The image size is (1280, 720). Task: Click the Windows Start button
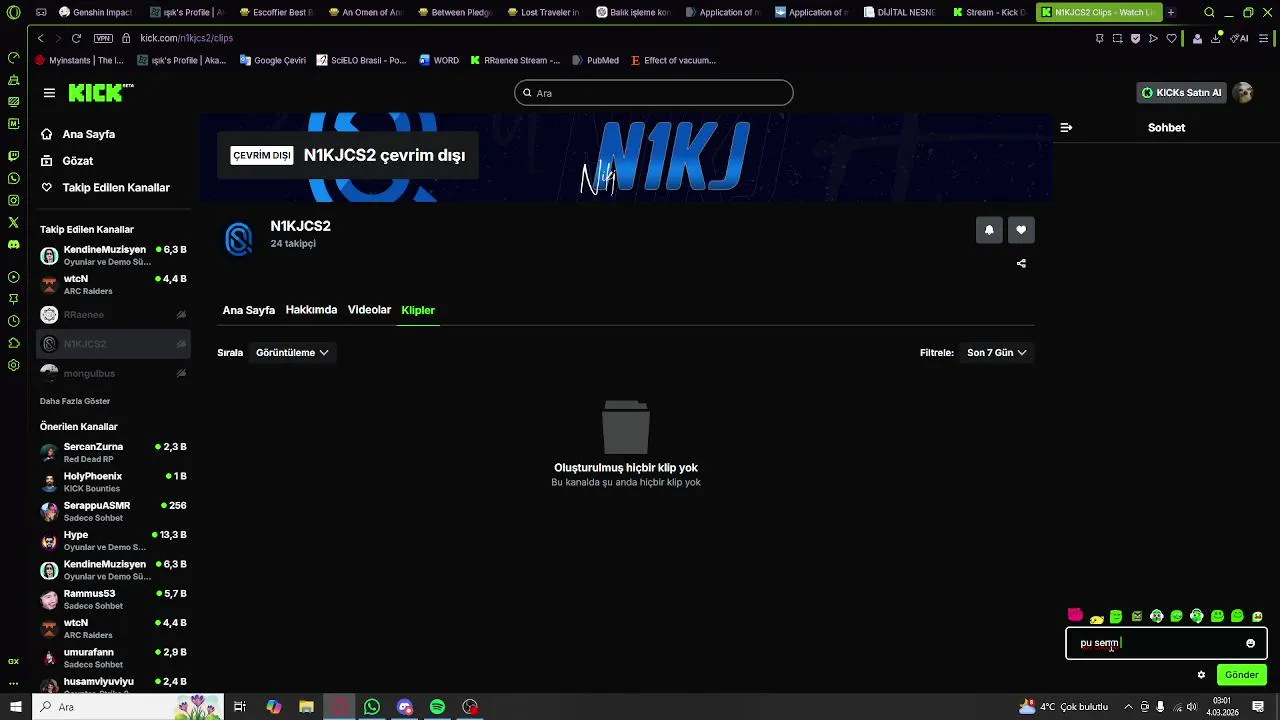(15, 707)
